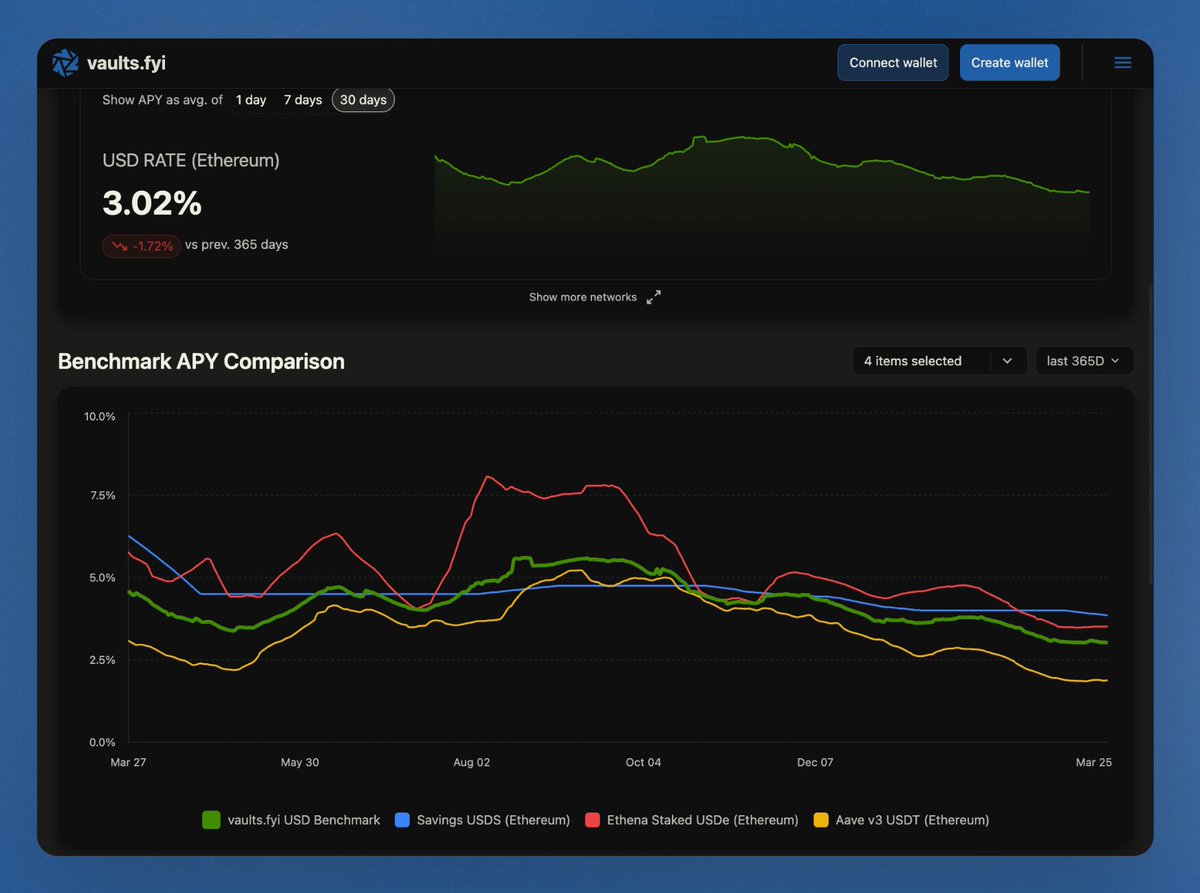Select the 1 day APY average

pos(251,100)
